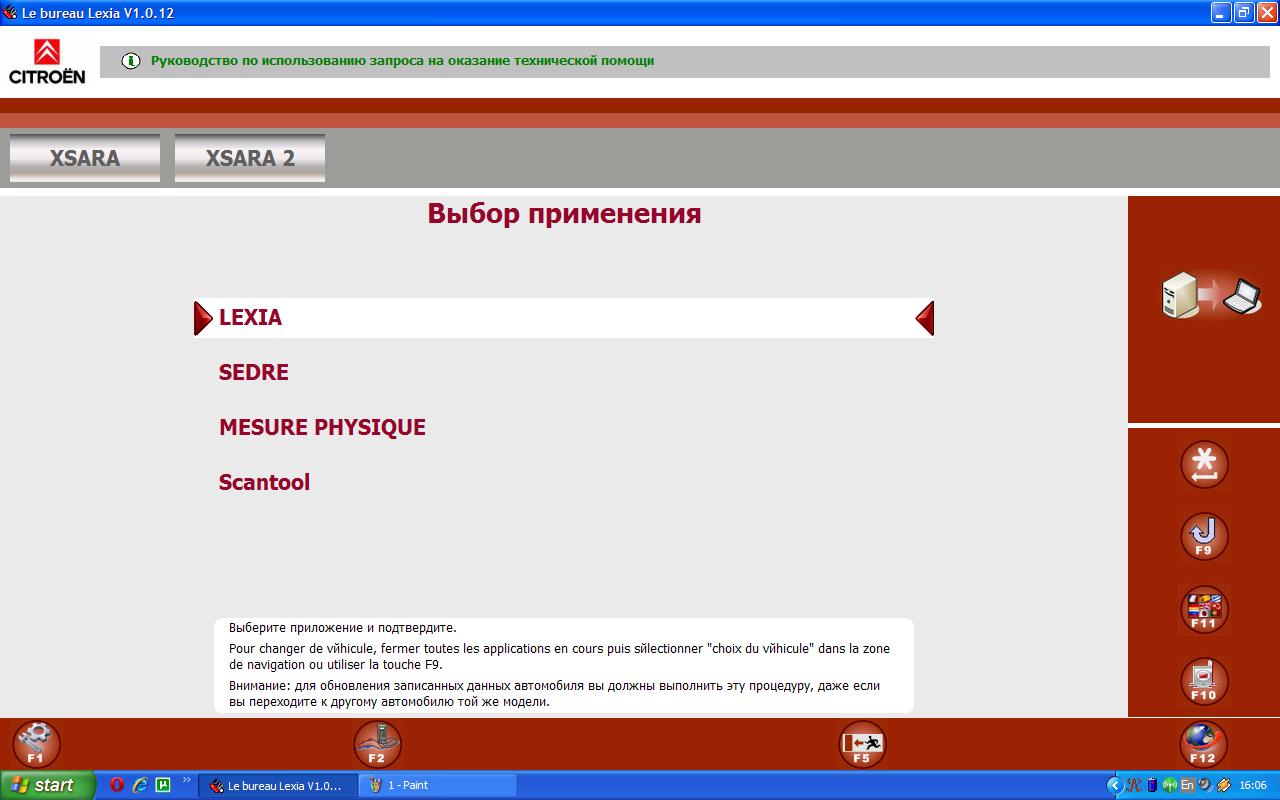Select the MESURE PHYSIQUE entry
Viewport: 1280px width, 800px height.
(322, 427)
